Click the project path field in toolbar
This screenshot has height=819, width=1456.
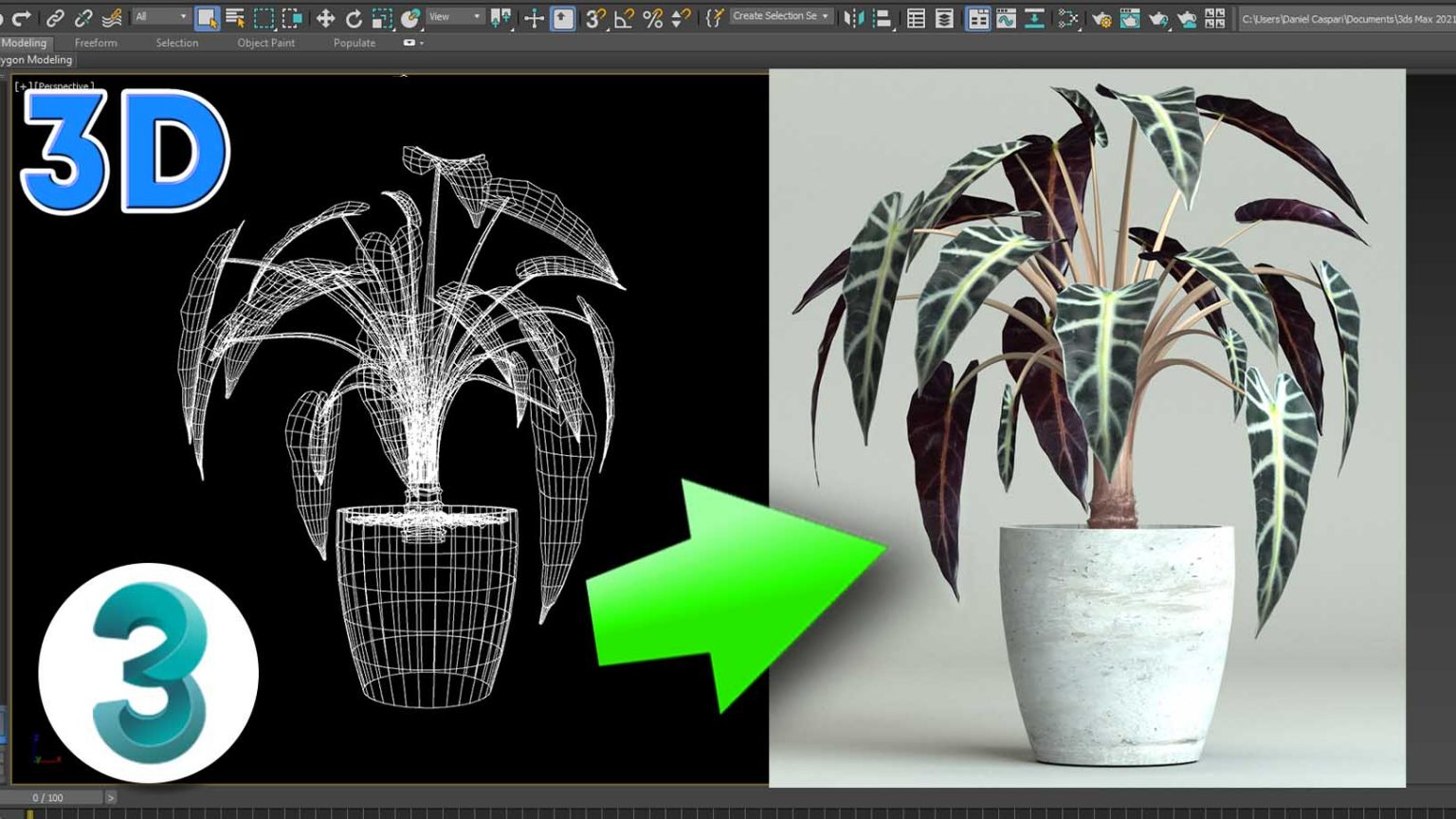point(1347,18)
